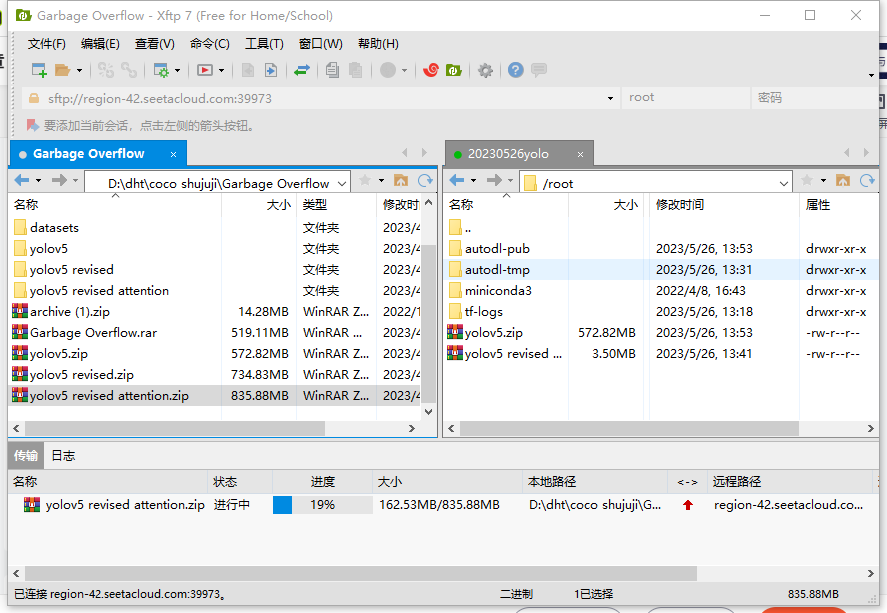
Task: Open a new Xftp session with the new session icon
Action: pyautogui.click(x=36, y=70)
